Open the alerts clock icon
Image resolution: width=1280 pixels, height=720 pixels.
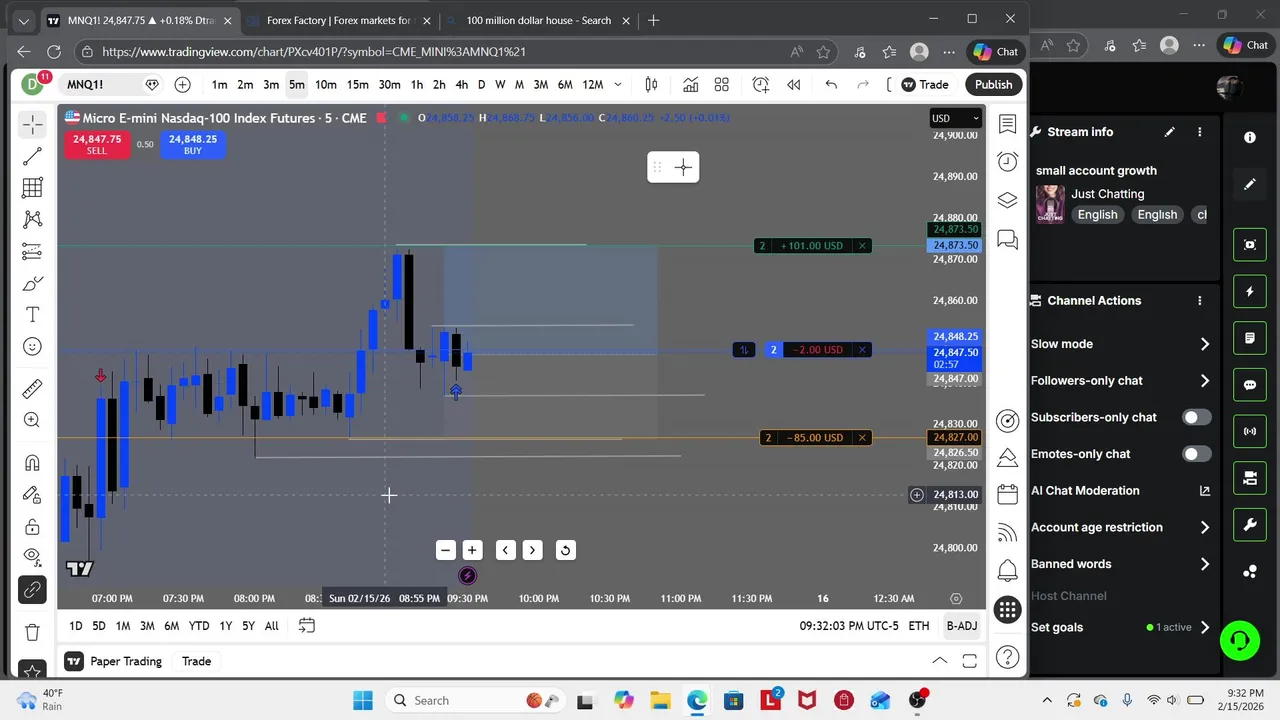point(1007,162)
